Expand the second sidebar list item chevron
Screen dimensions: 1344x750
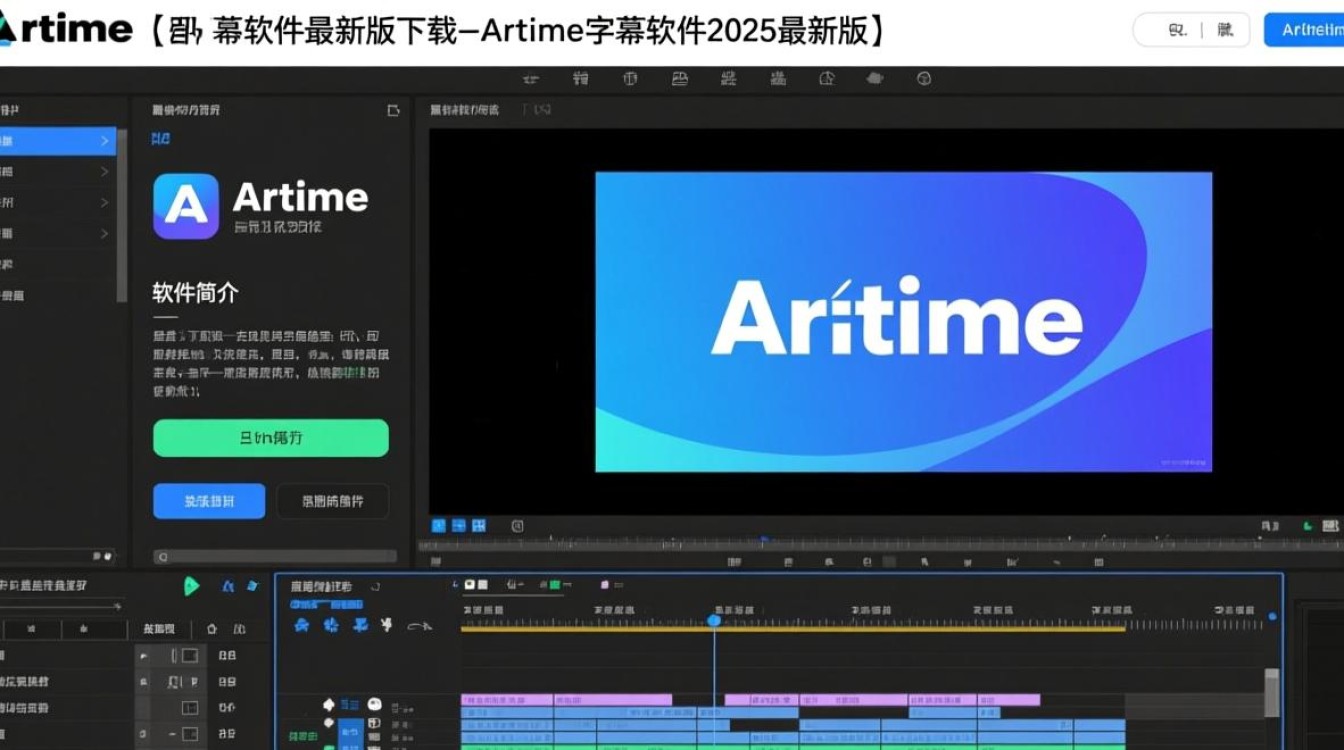pyautogui.click(x=104, y=172)
